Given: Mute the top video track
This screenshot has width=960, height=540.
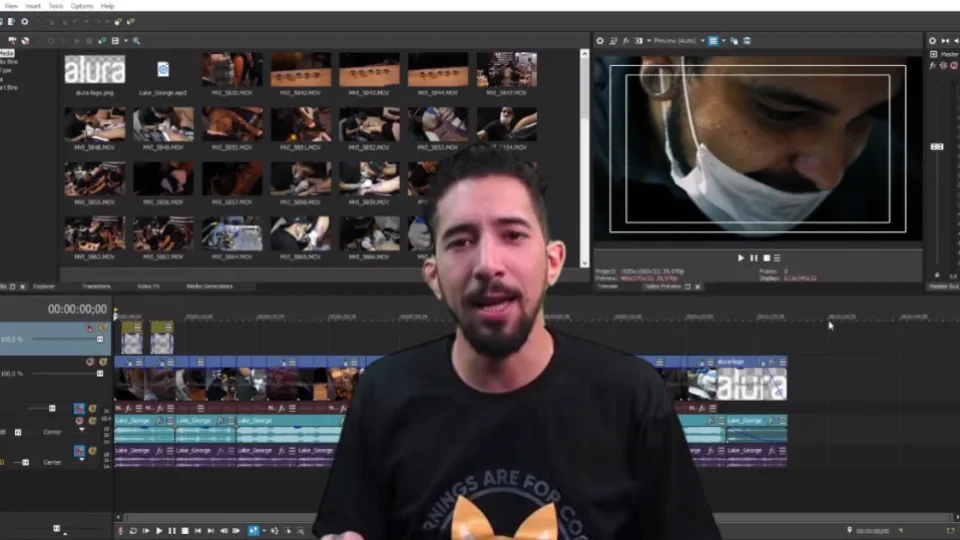Looking at the screenshot, I should (90, 328).
